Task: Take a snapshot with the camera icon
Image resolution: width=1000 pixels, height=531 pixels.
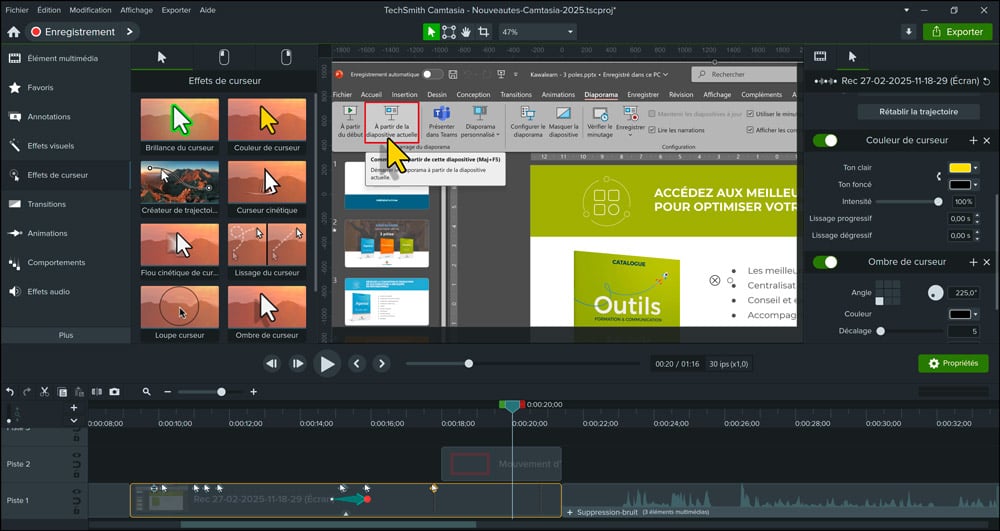Action: [114, 391]
